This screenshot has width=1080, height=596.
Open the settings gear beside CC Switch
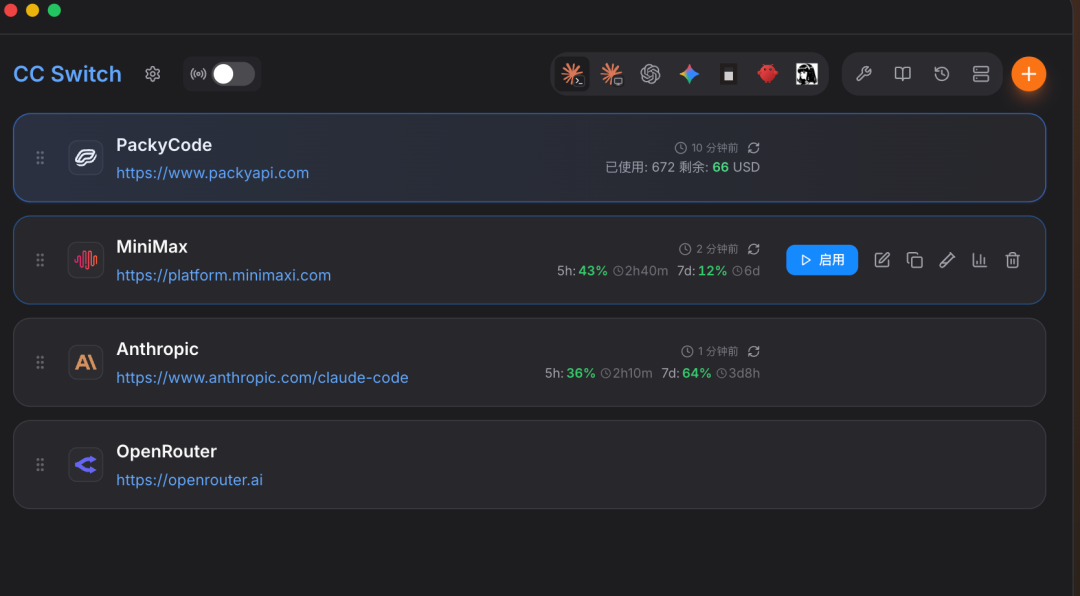pos(152,74)
